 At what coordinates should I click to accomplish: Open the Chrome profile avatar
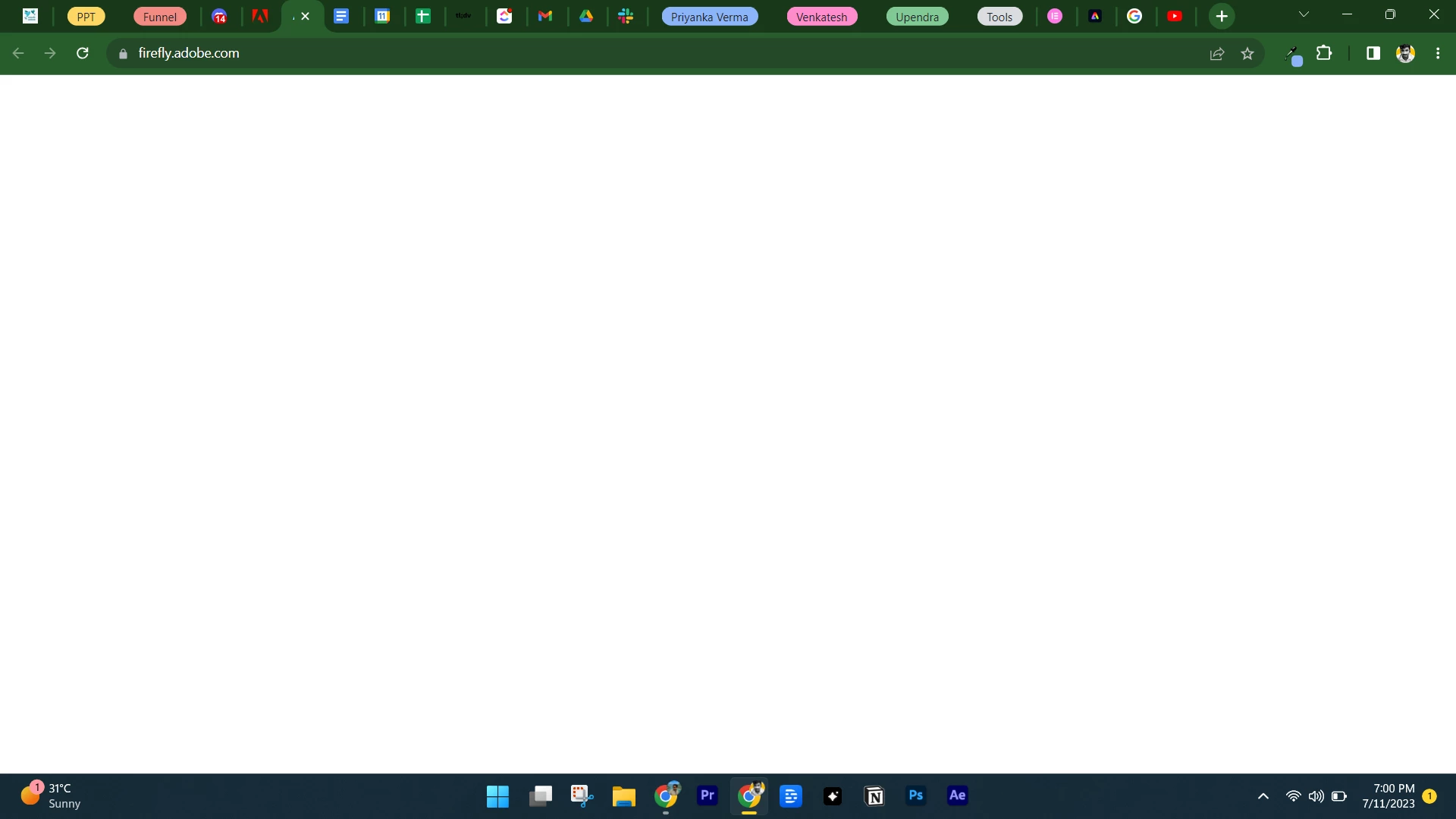(1405, 53)
